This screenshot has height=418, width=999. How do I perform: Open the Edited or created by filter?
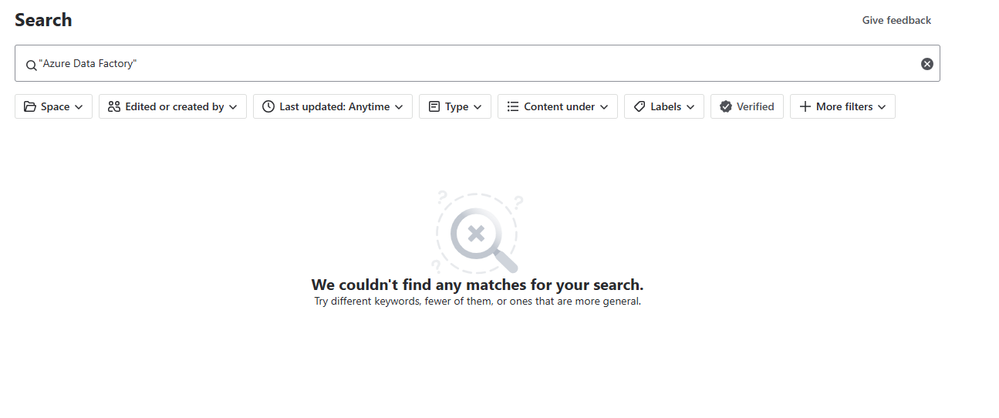[173, 106]
